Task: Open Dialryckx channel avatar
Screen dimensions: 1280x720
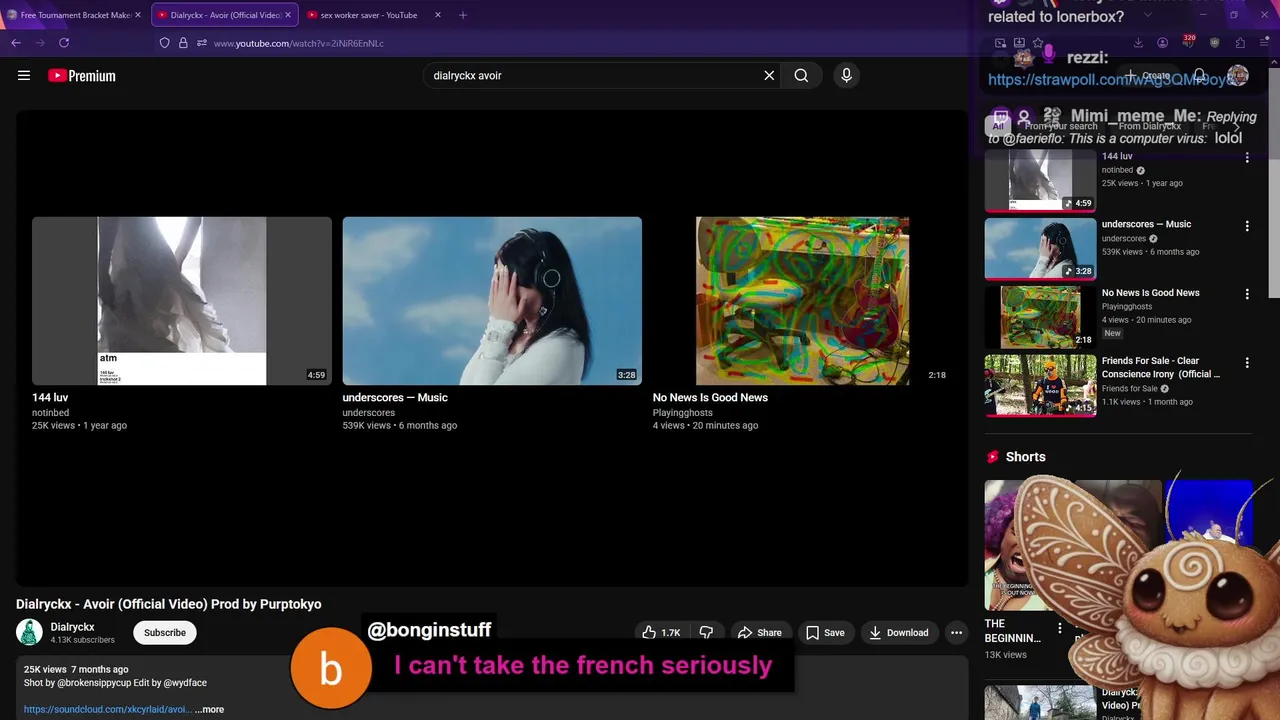Action: (x=30, y=632)
